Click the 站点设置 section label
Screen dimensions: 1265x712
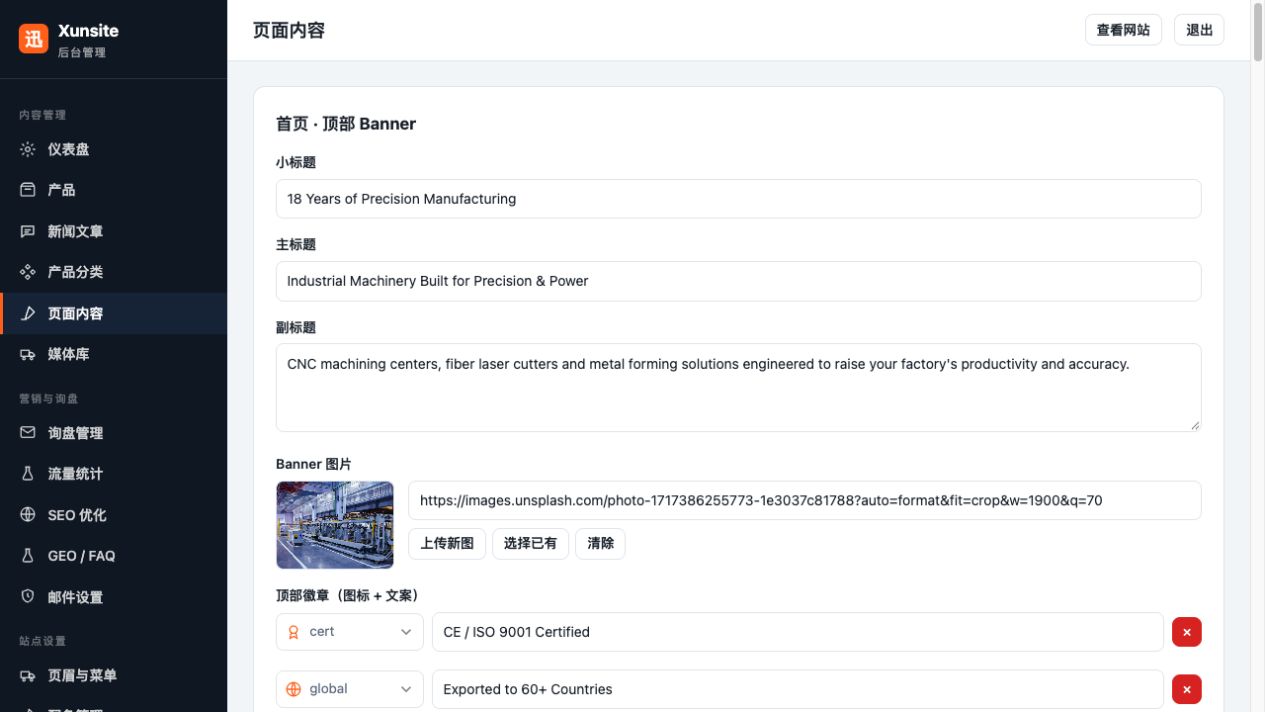tap(42, 641)
